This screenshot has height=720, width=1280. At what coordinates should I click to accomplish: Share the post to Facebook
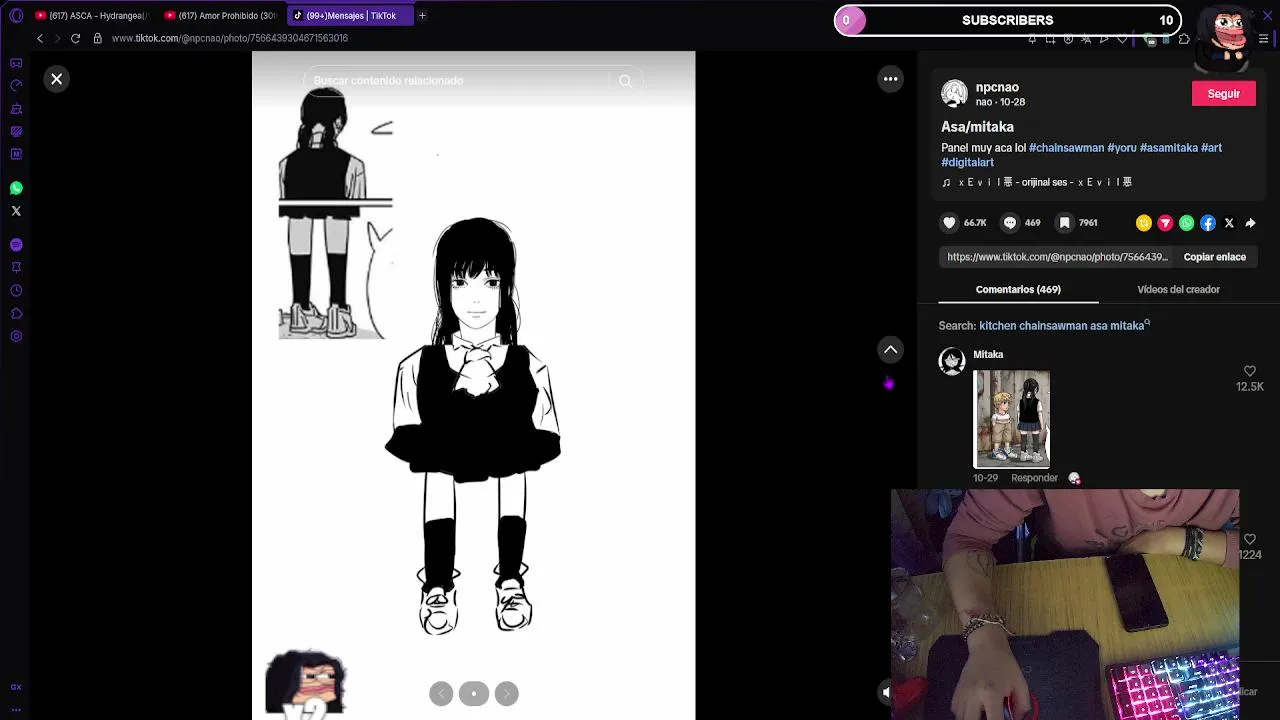1208,223
